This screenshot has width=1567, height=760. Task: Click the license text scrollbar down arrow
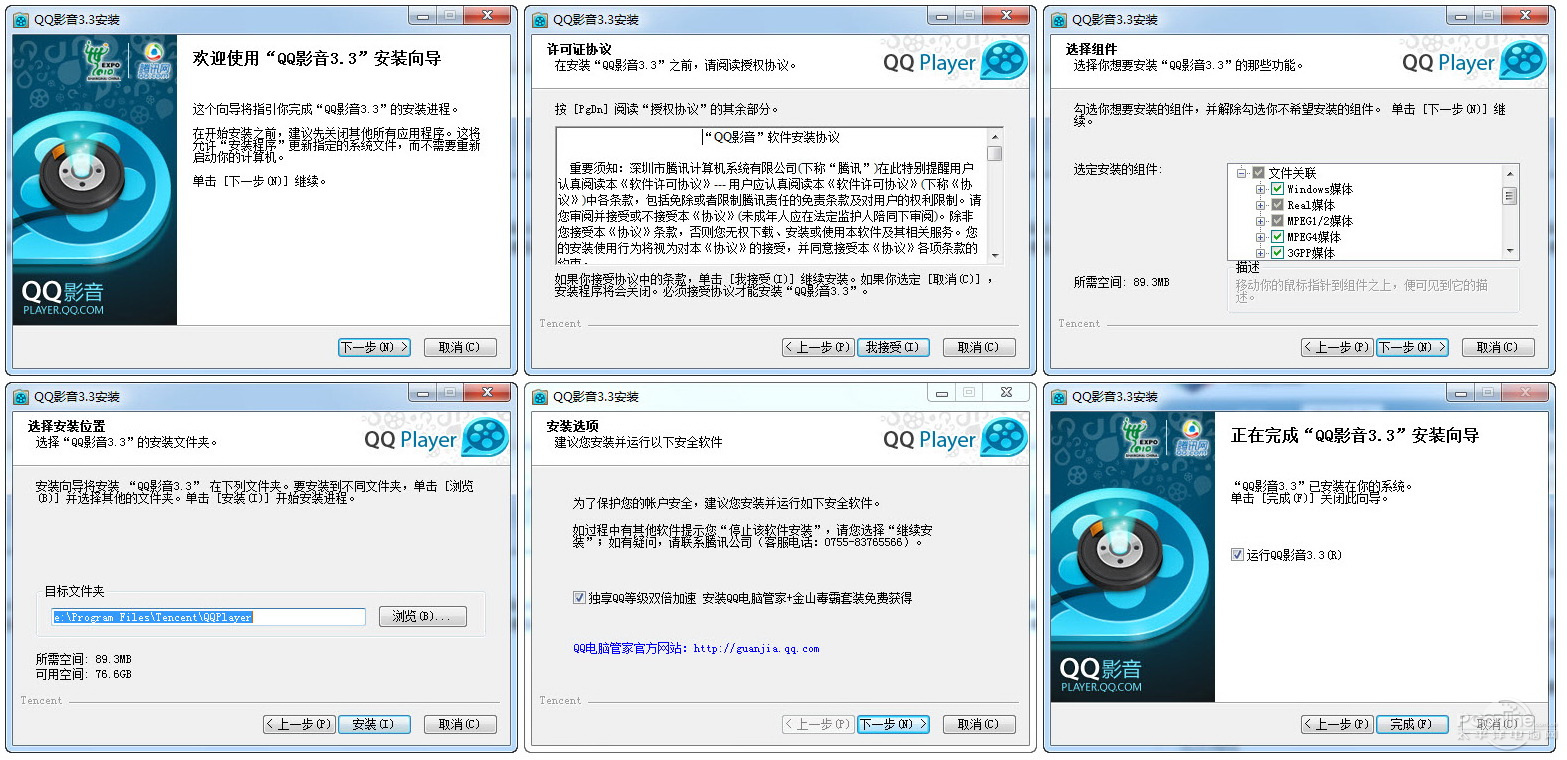point(994,255)
